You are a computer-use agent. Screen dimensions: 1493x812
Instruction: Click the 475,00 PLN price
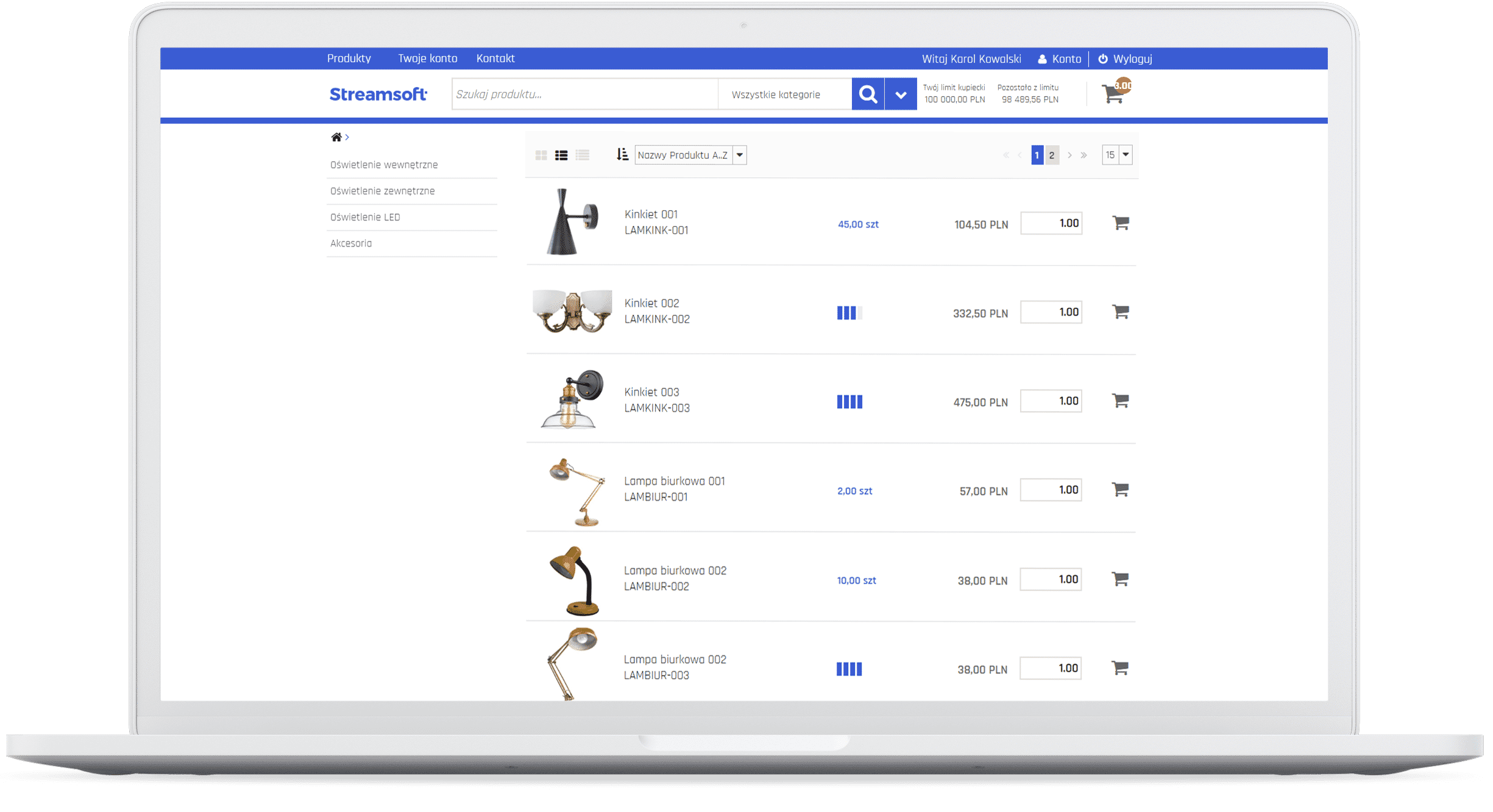[981, 403]
